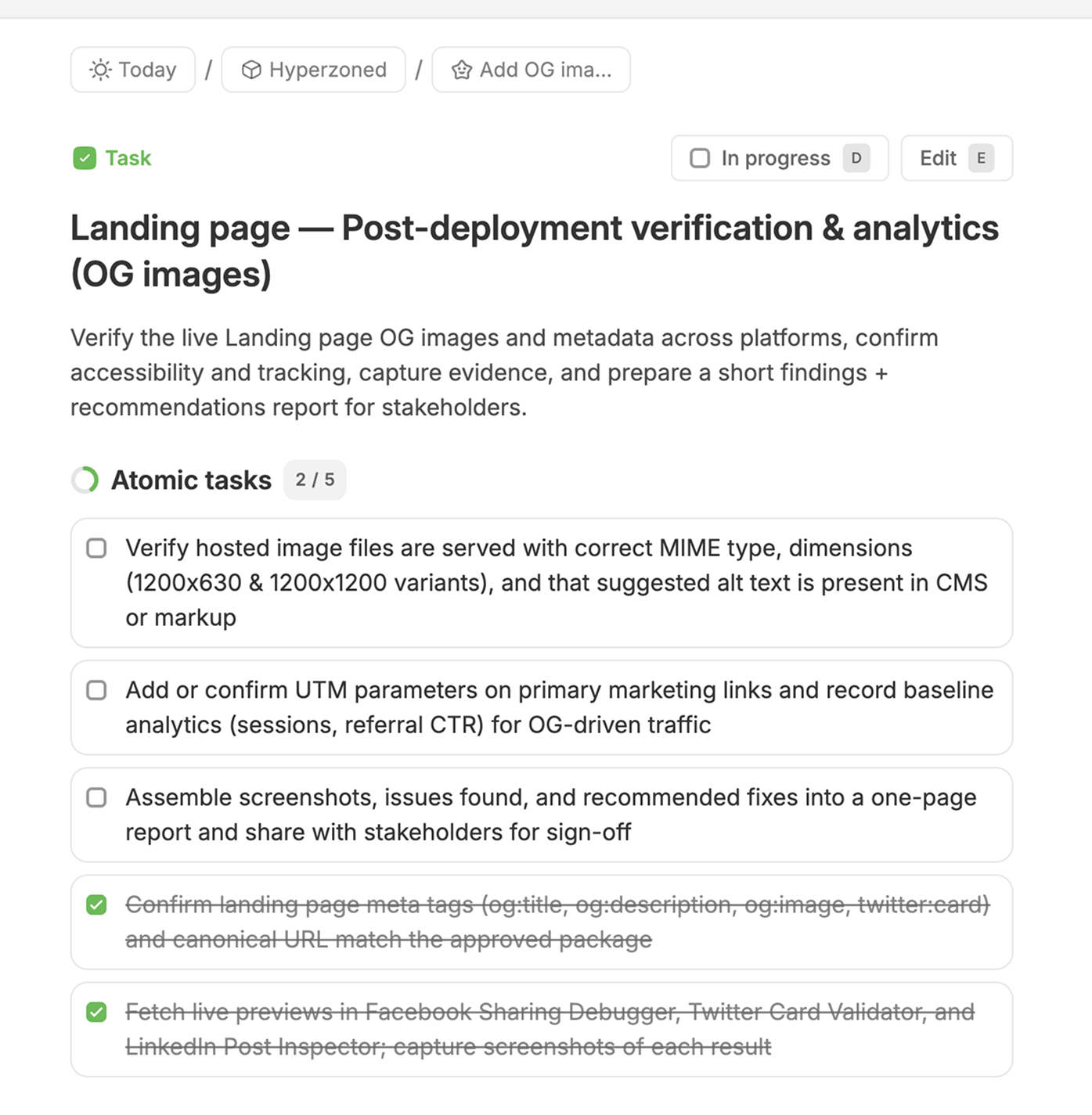
Task: Click the D shortcut badge next to In progress
Action: [x=857, y=158]
